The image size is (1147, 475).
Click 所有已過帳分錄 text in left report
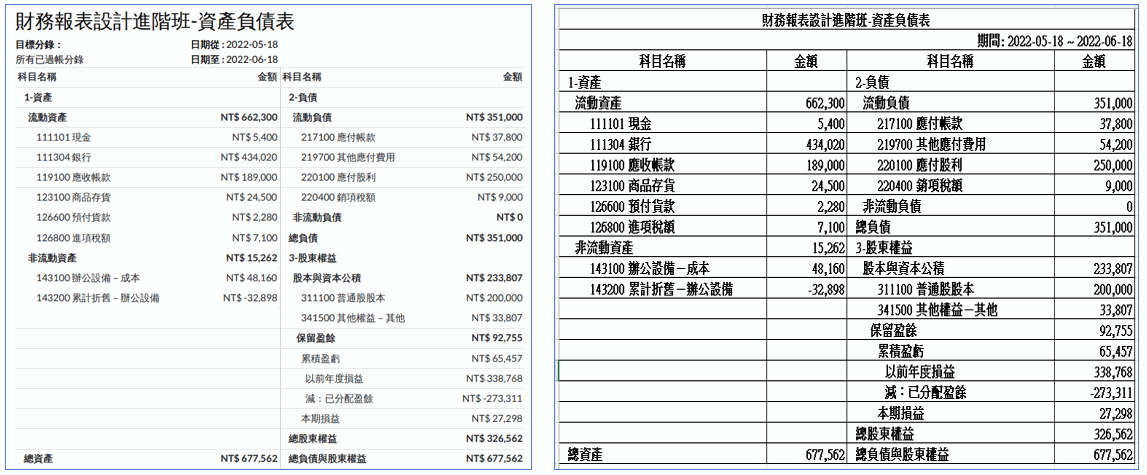[50, 59]
